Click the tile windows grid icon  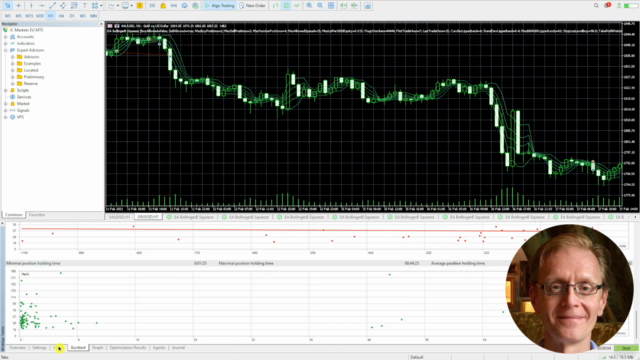point(331,6)
